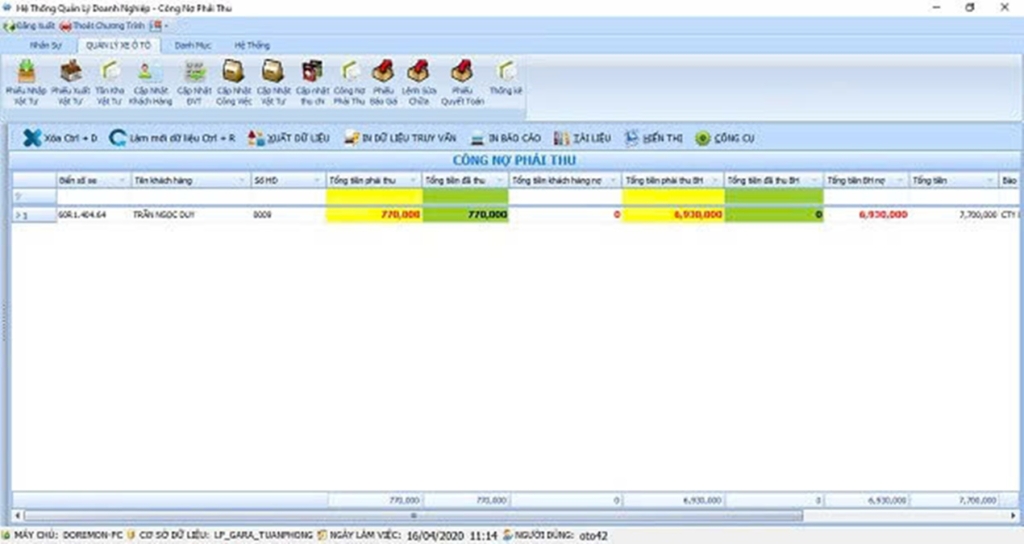Open Cập nhật thu chi icon
The image size is (1024, 544).
[312, 71]
